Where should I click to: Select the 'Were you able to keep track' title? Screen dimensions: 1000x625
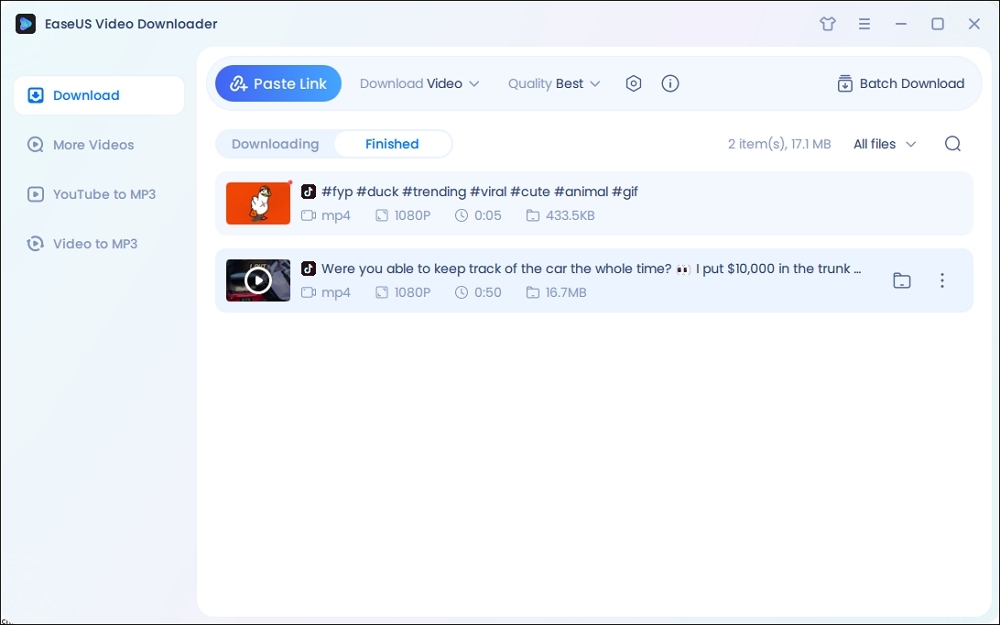591,268
